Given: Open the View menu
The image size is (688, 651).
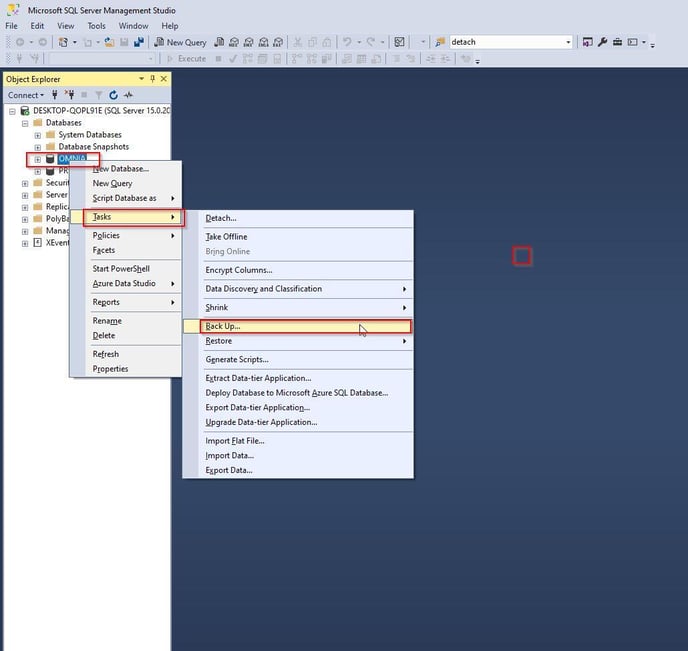Looking at the screenshot, I should (65, 26).
